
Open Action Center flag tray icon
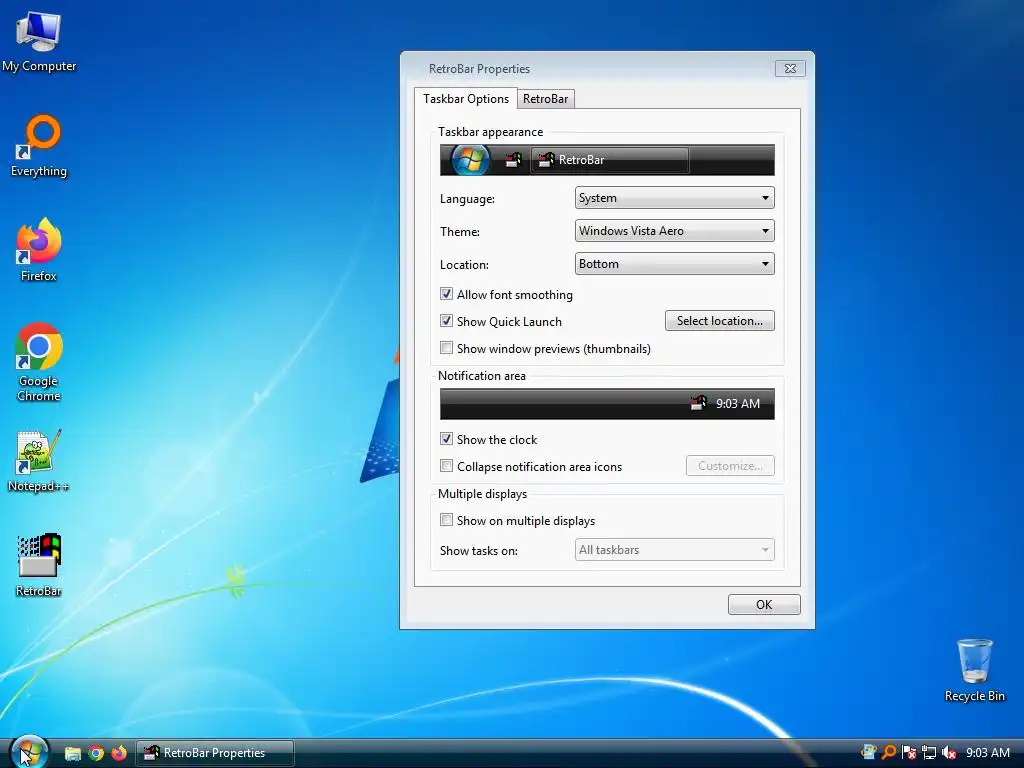coord(908,752)
